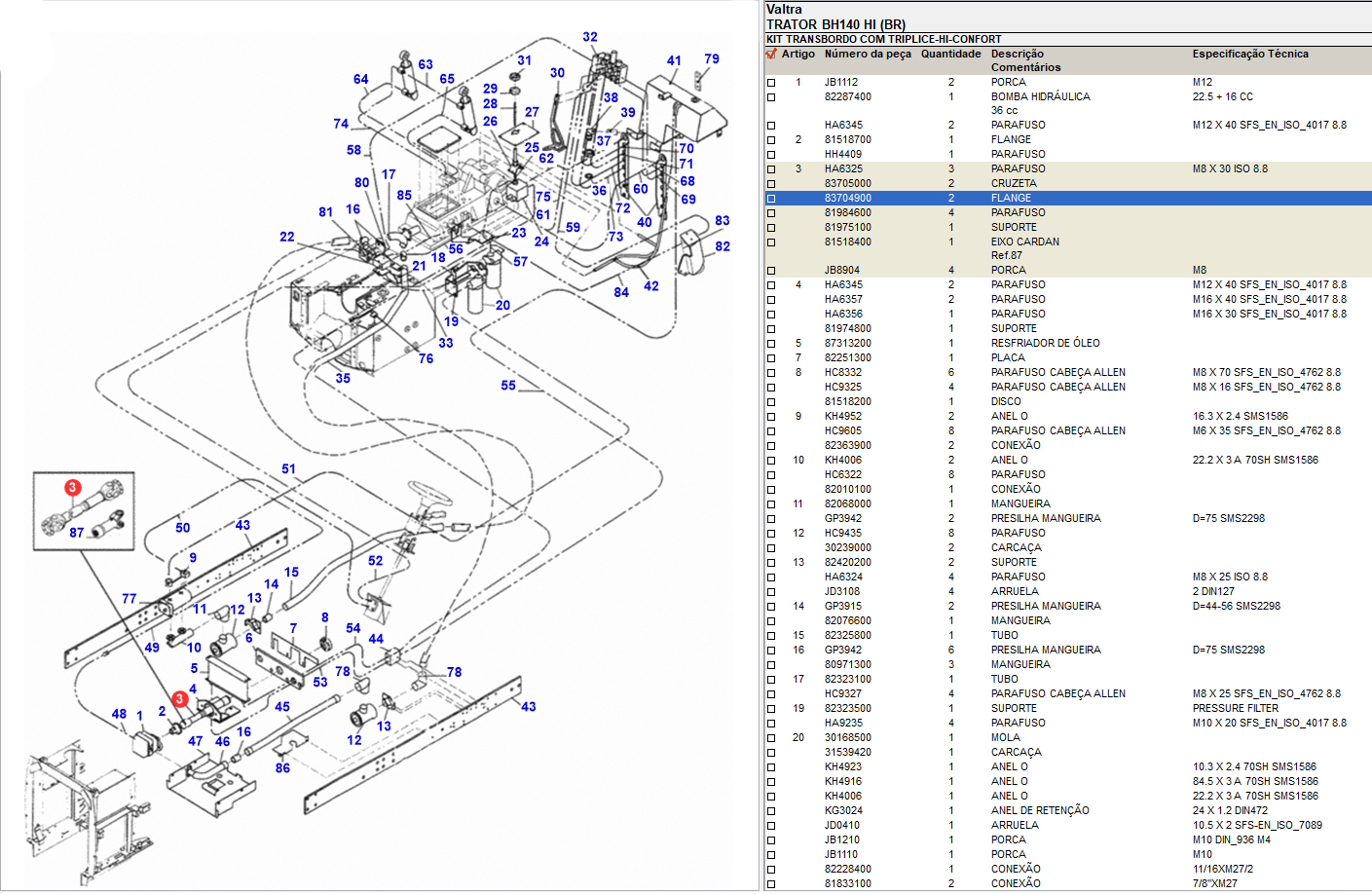1372x894 pixels.
Task: Click the Quantidade column header
Action: coord(950,55)
